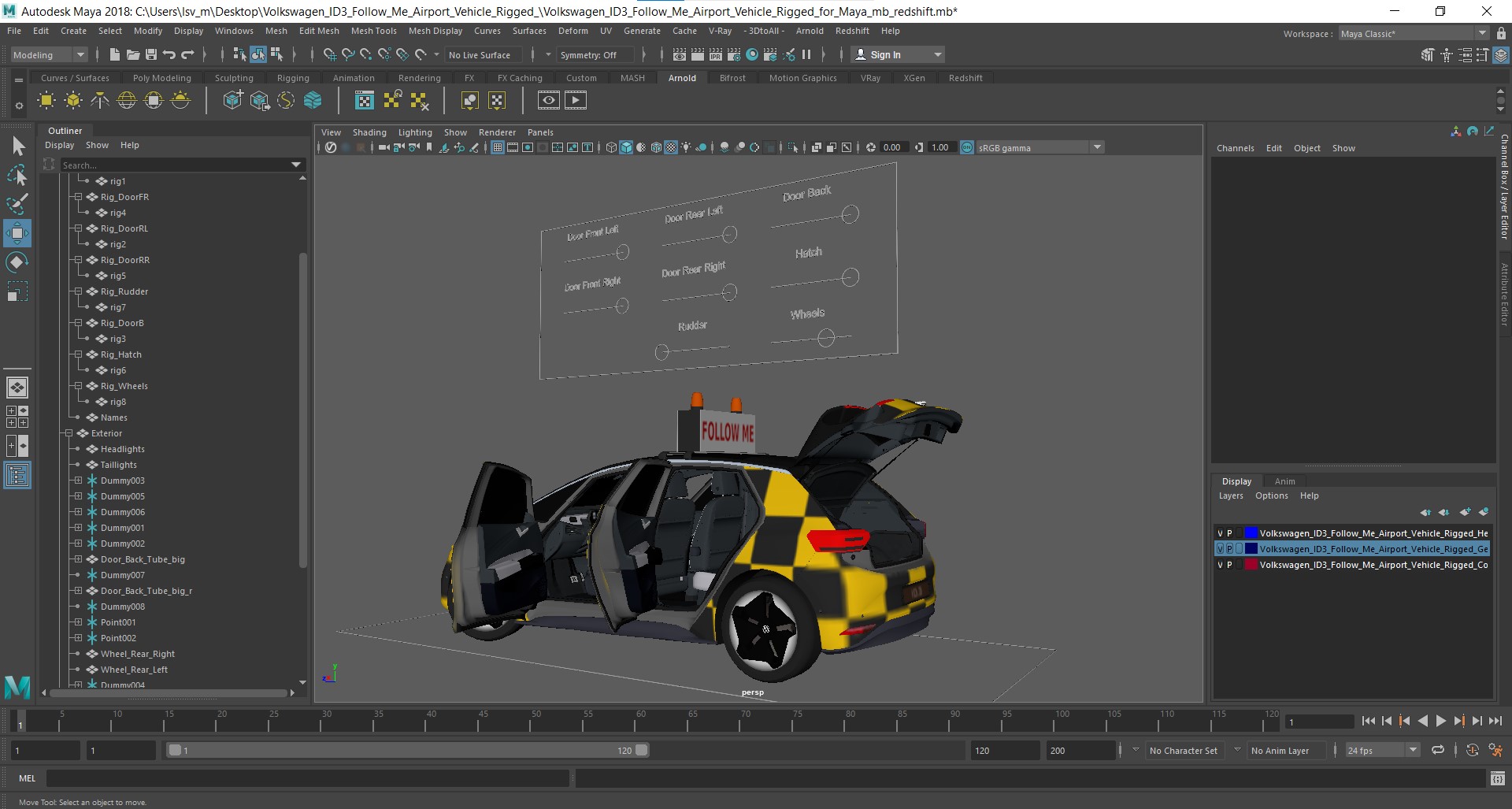
Task: Undo last action arrow
Action: click(169, 54)
